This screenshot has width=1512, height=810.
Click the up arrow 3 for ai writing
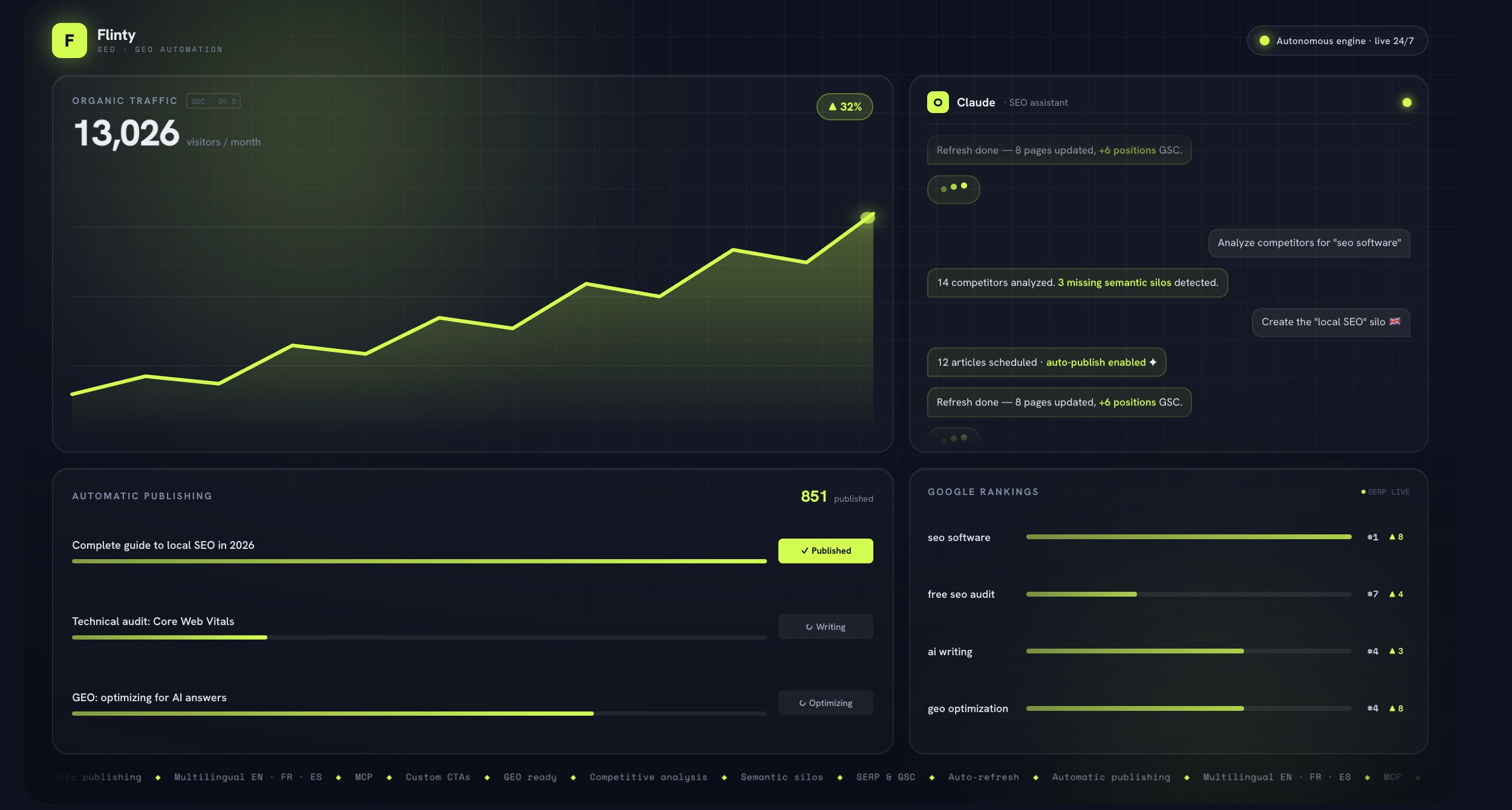[x=1396, y=651]
